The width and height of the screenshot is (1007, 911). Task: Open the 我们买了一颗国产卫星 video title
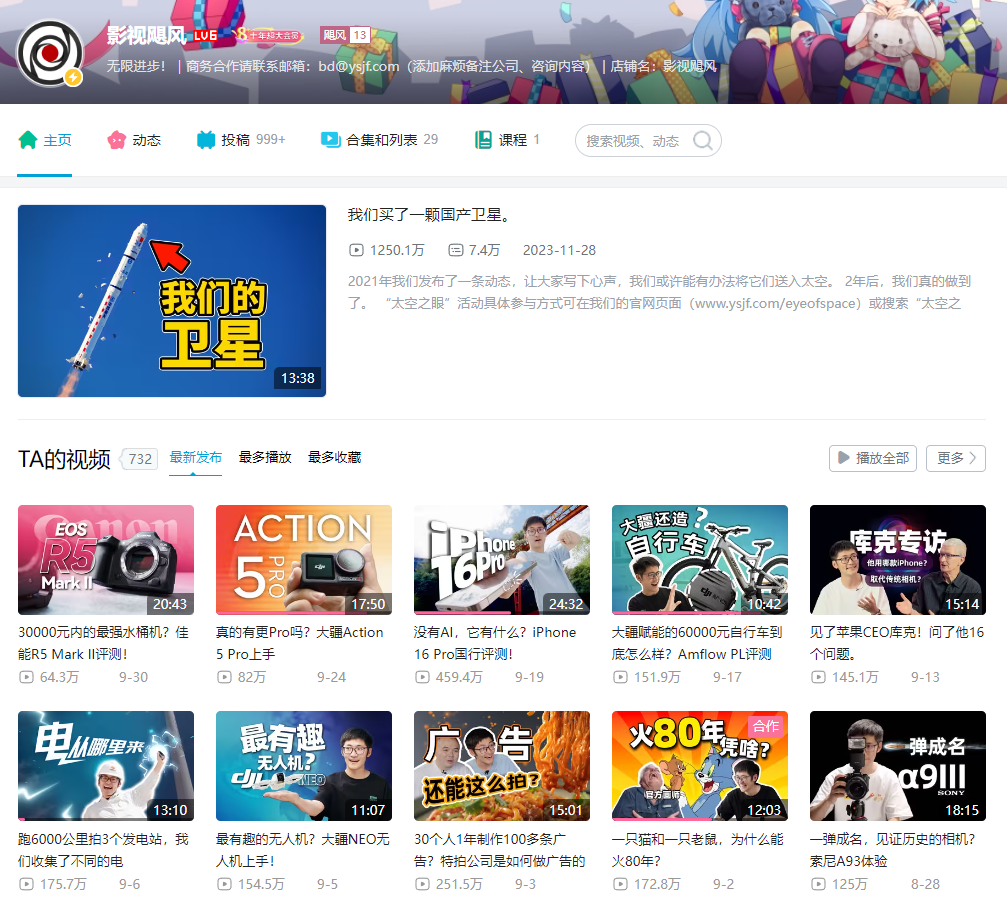(x=429, y=215)
